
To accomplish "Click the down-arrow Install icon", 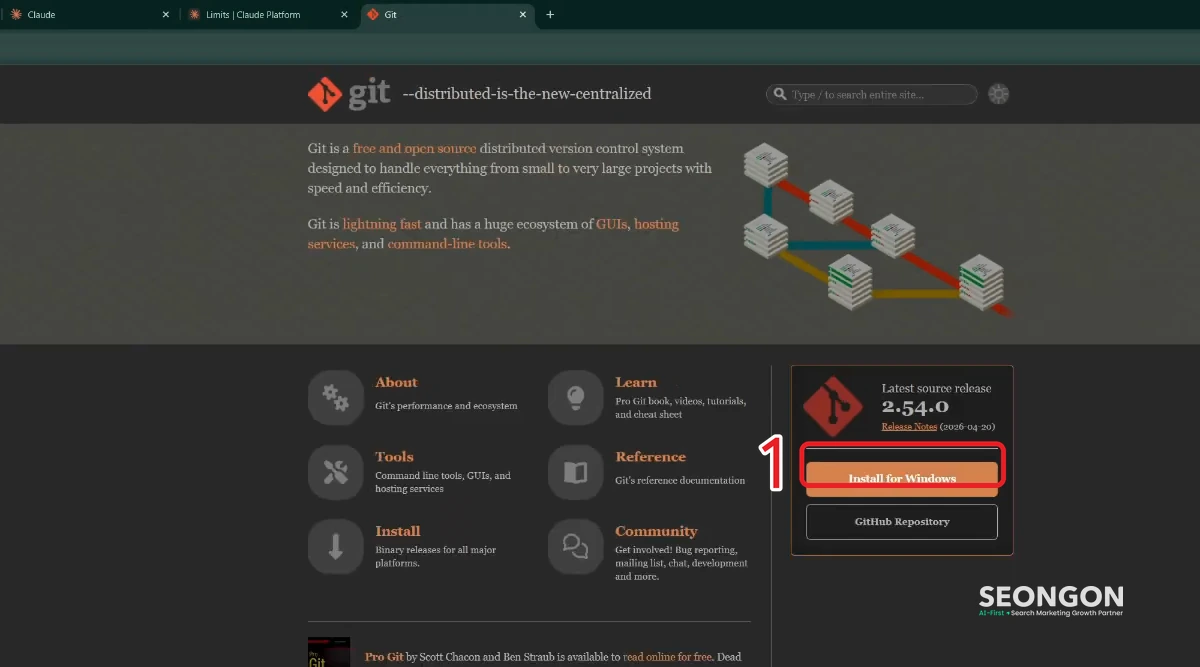I will [x=335, y=546].
